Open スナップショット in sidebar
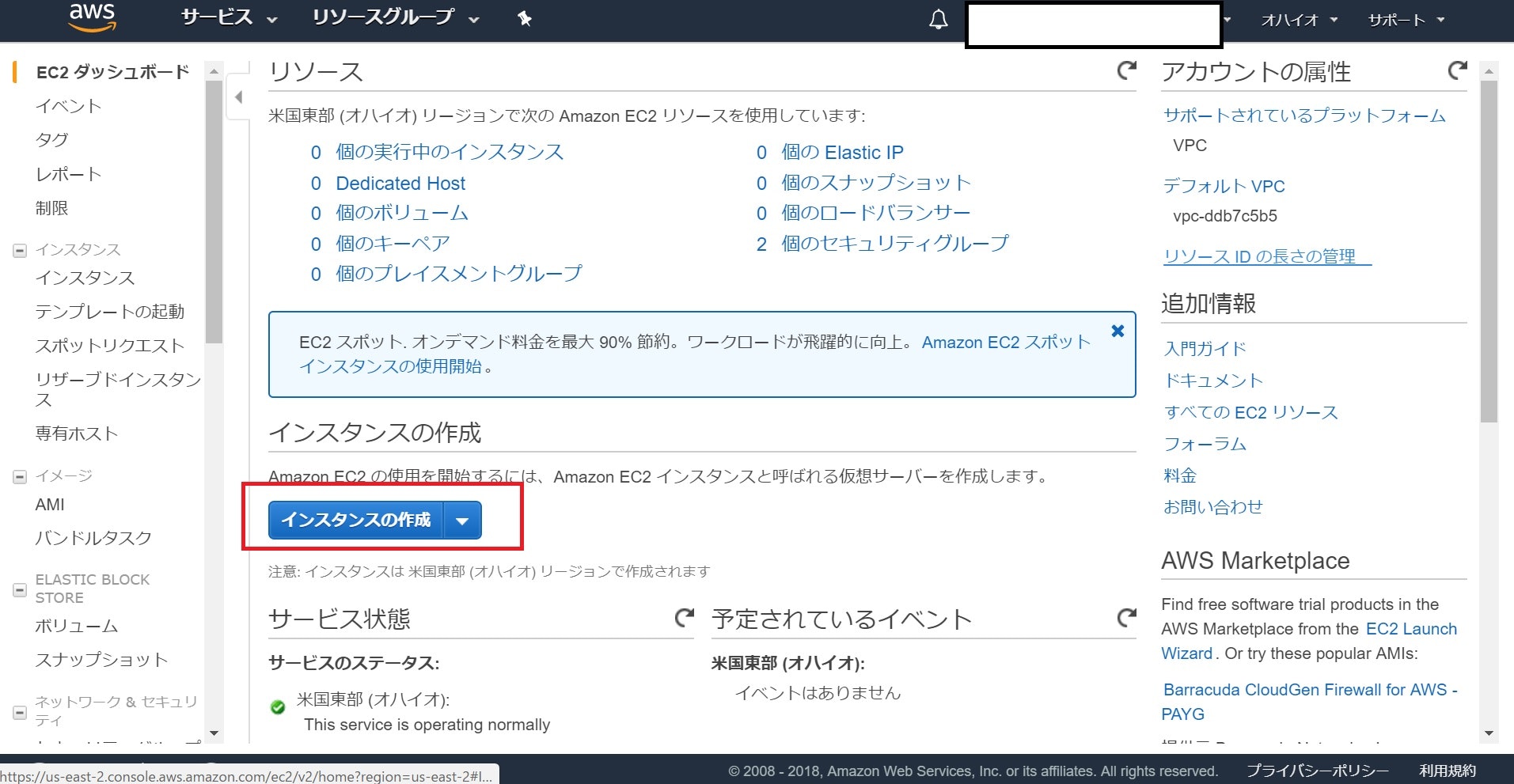Image resolution: width=1514 pixels, height=784 pixels. 102,660
